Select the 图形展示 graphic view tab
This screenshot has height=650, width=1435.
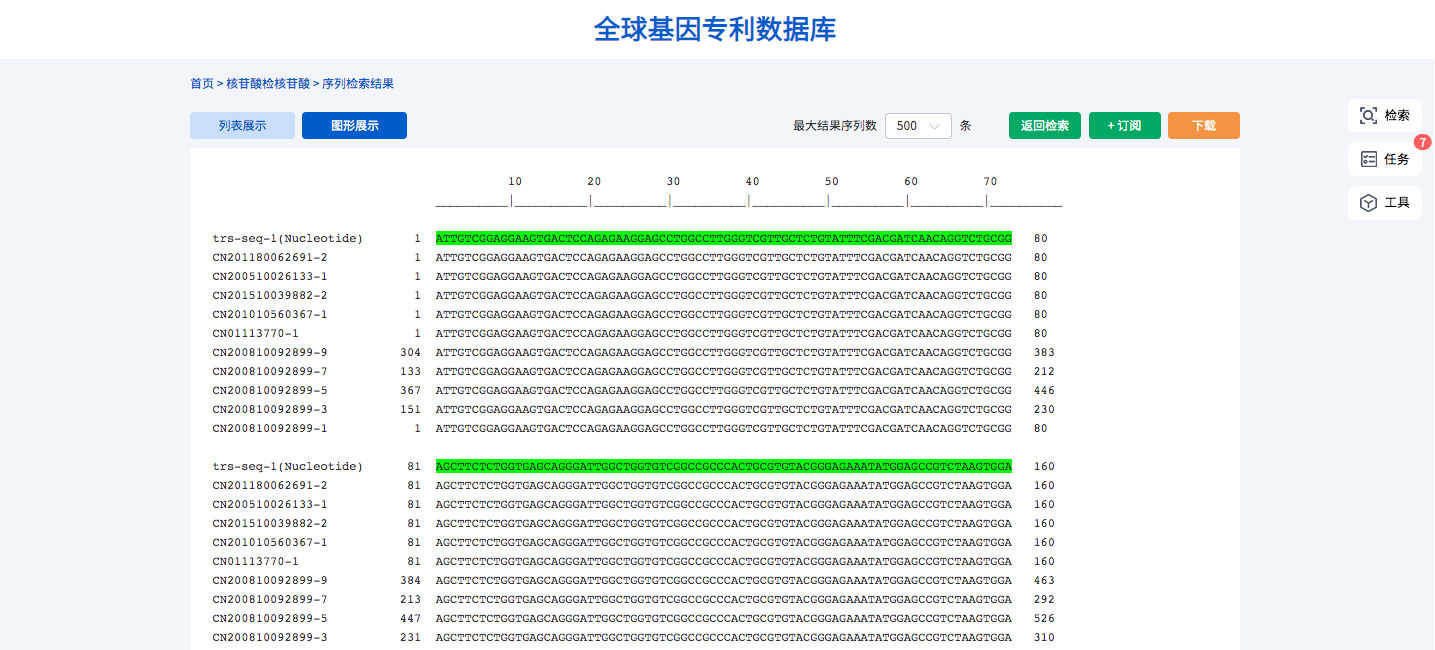coord(354,126)
